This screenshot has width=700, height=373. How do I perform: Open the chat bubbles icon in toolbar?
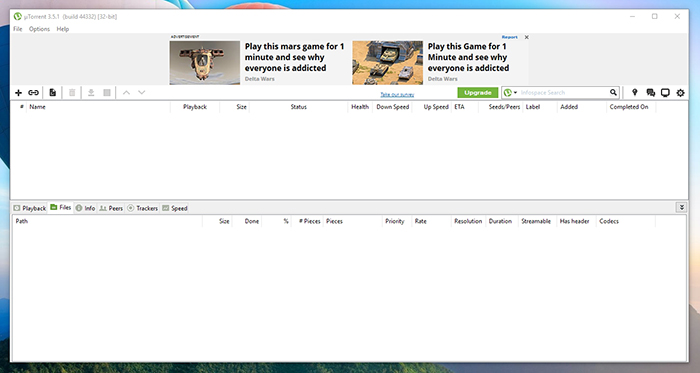coord(650,93)
